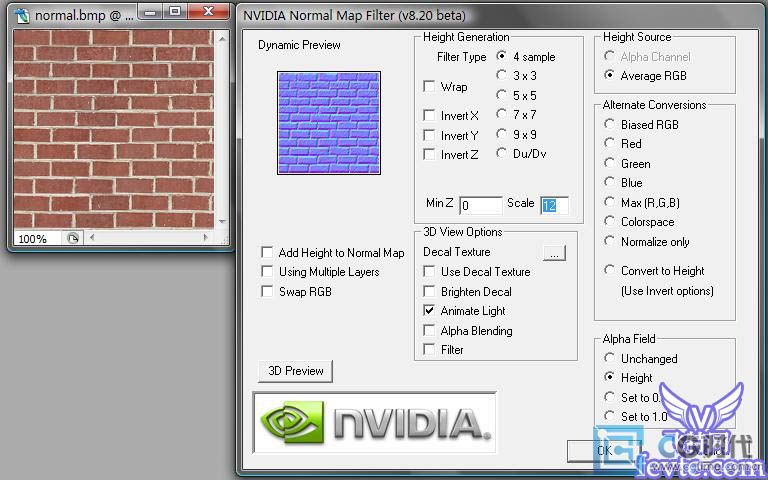Click the normal.bmp document file icon
The height and width of the screenshot is (480, 768).
coord(22,15)
